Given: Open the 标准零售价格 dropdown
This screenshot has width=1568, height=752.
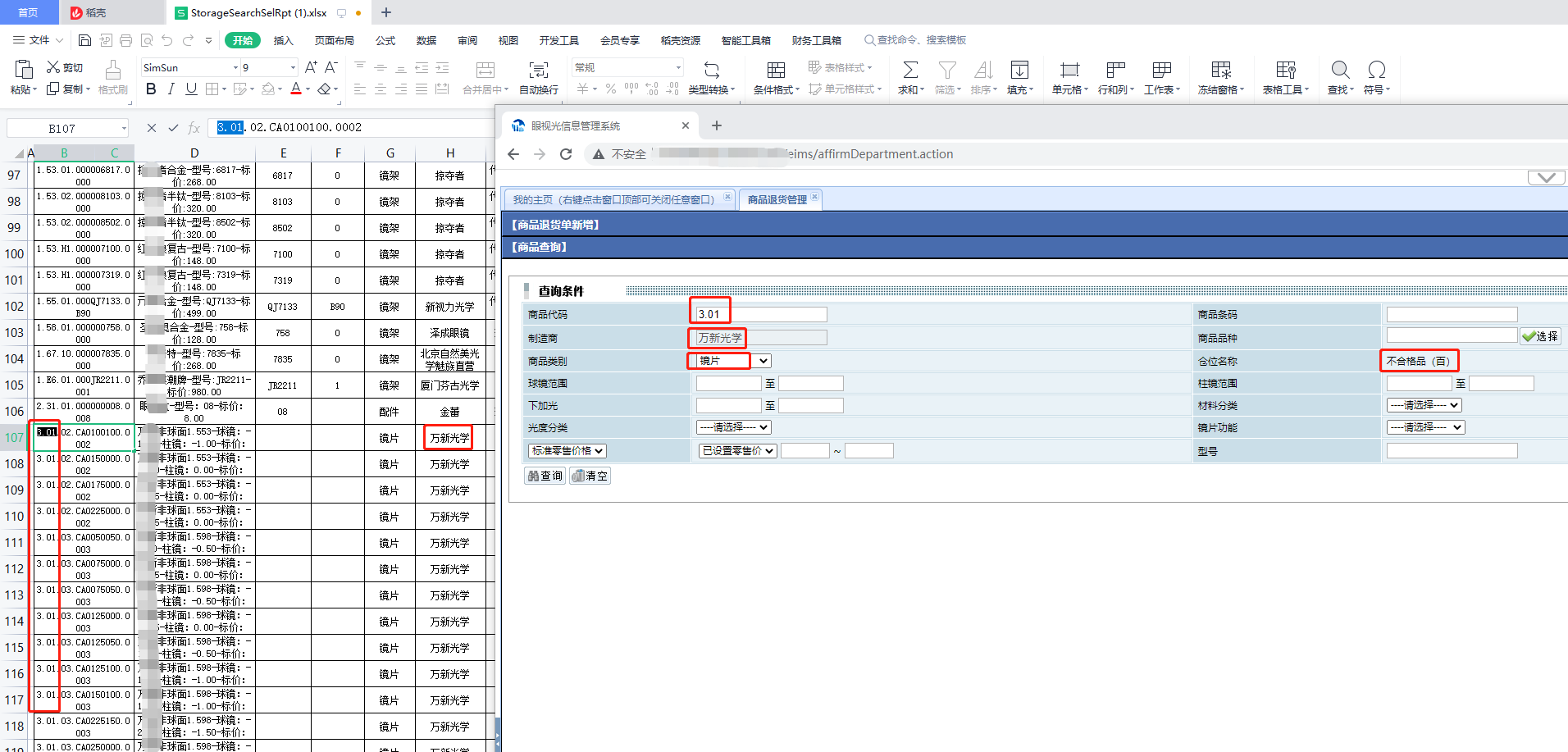Looking at the screenshot, I should 567,451.
